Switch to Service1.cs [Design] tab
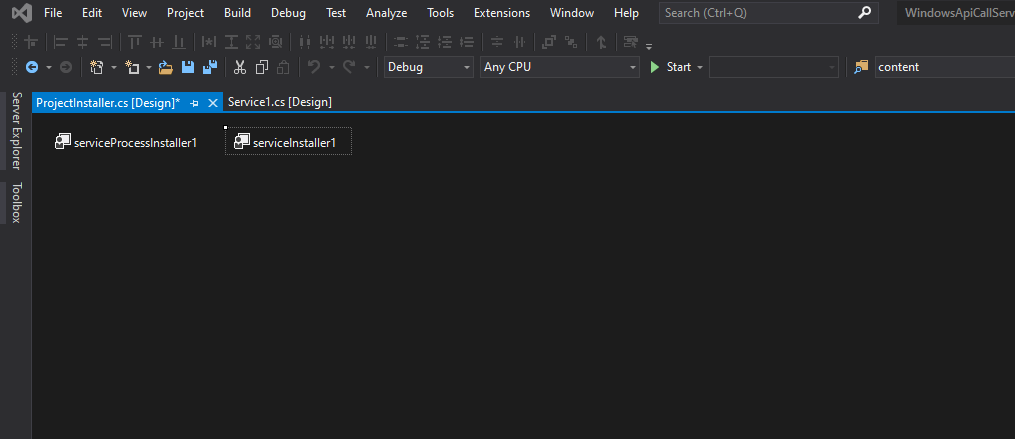The width and height of the screenshot is (1015, 439). point(280,102)
